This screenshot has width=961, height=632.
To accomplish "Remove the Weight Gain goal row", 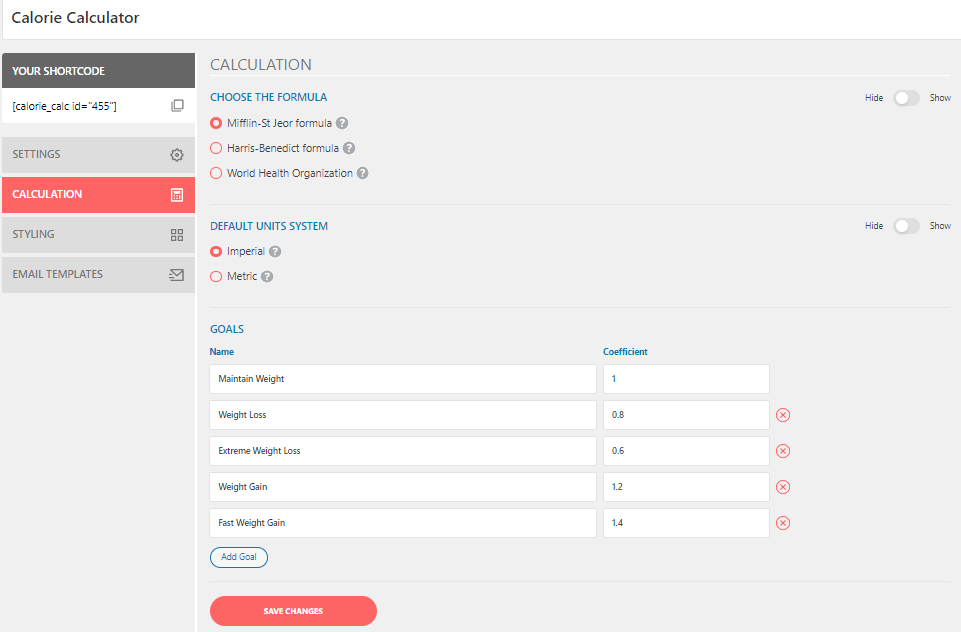I will pos(783,487).
